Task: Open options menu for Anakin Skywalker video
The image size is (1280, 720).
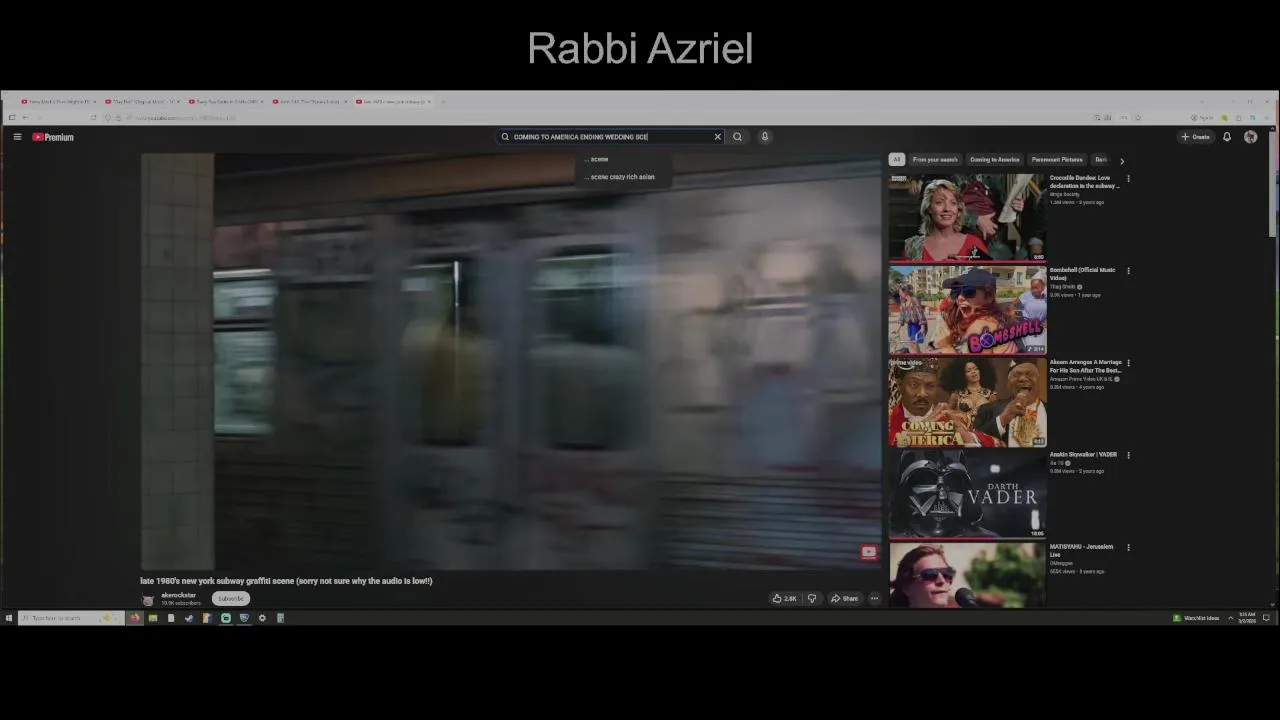Action: (1128, 455)
